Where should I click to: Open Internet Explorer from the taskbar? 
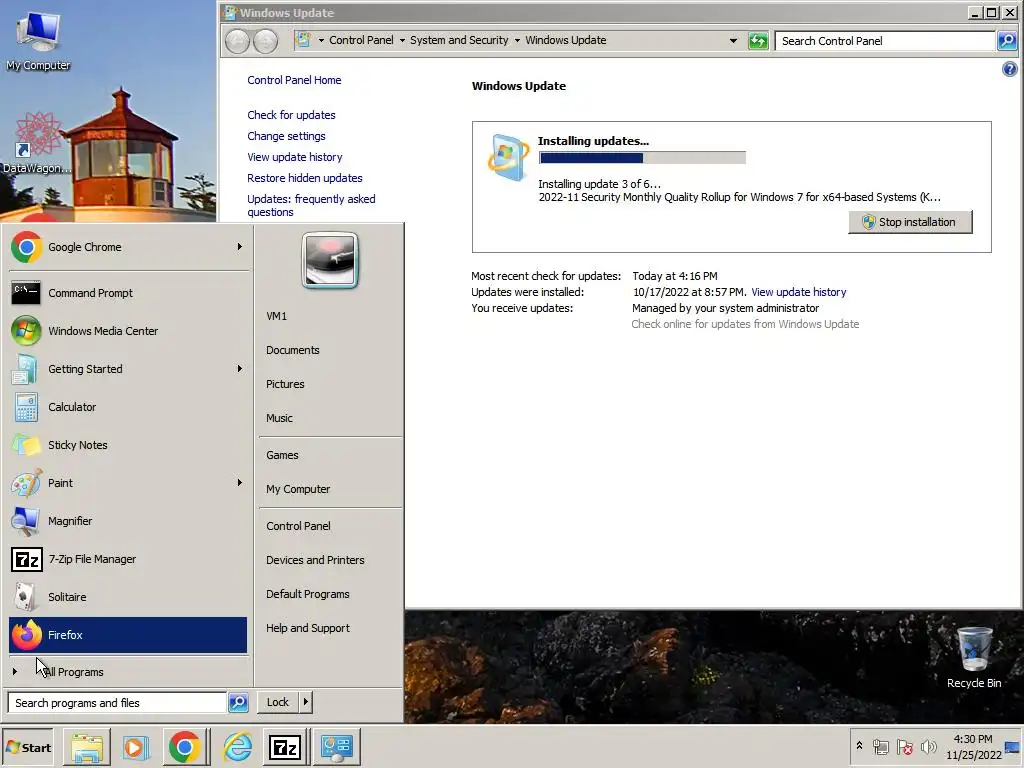237,747
